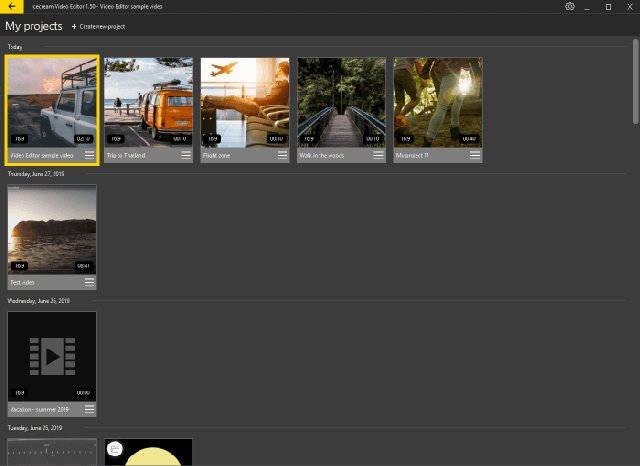Viewport: 640px width, 466px height.
Task: Select the 'Flight zone' project title
Action: 216,155
